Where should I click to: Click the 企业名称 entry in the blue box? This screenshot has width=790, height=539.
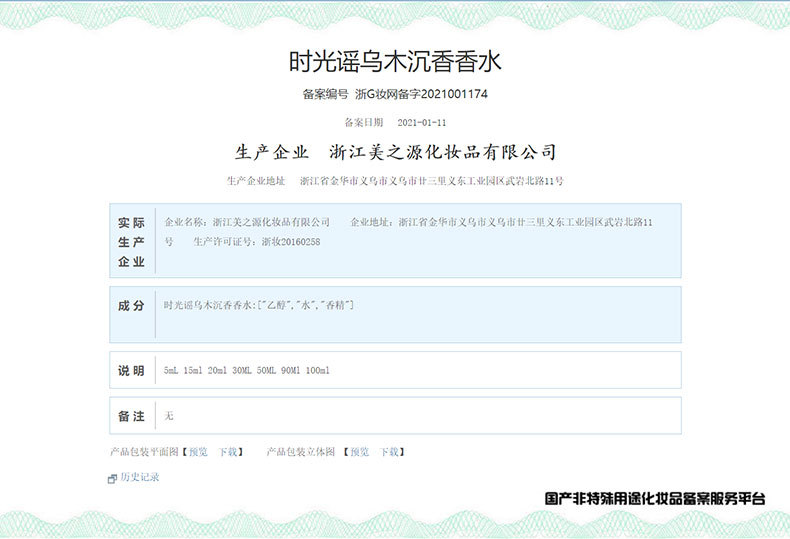(247, 222)
